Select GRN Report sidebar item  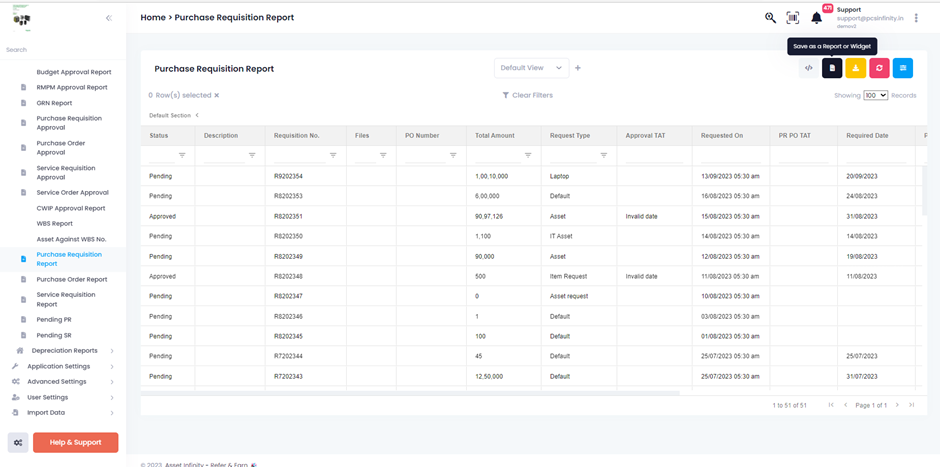coord(54,103)
